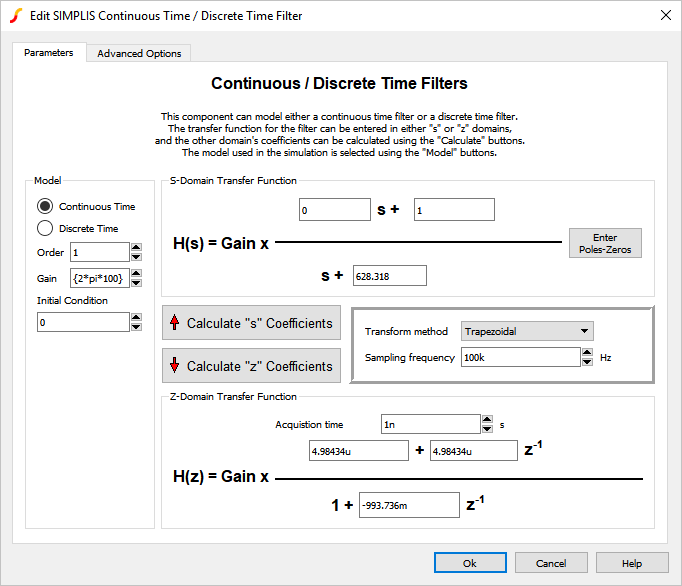Switch to the Advanced Options tab
This screenshot has height=586, width=682.
click(138, 54)
